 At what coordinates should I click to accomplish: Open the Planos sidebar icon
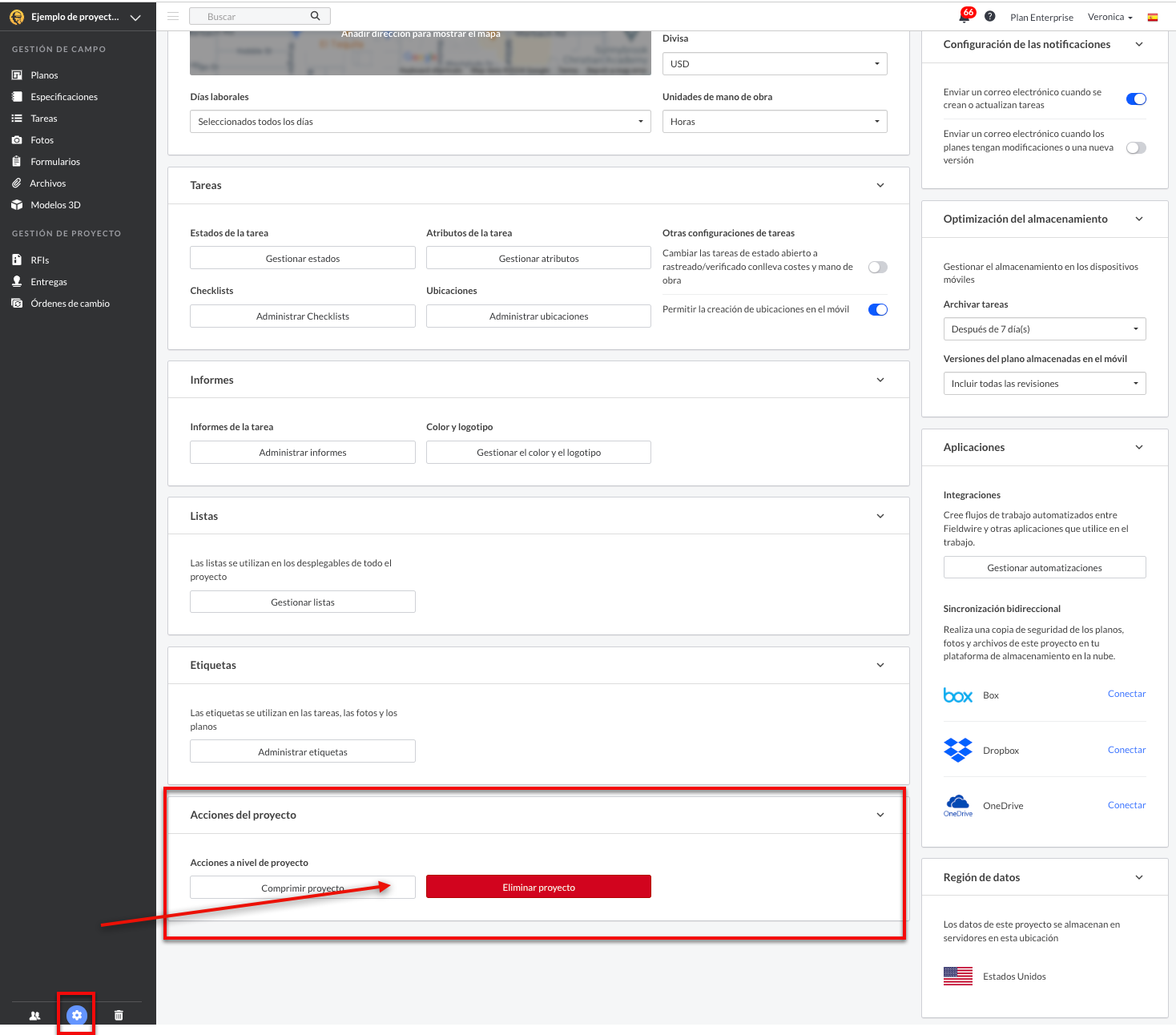tap(17, 75)
